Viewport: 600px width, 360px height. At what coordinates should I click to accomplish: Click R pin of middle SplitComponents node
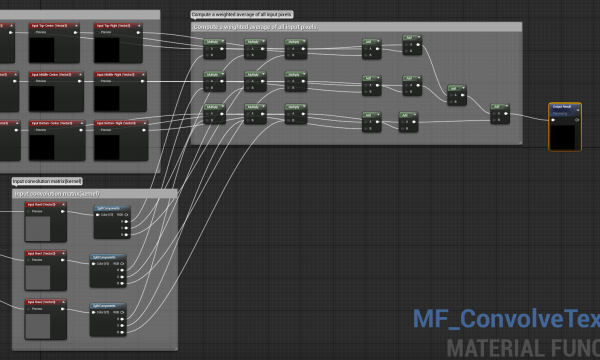tap(122, 270)
